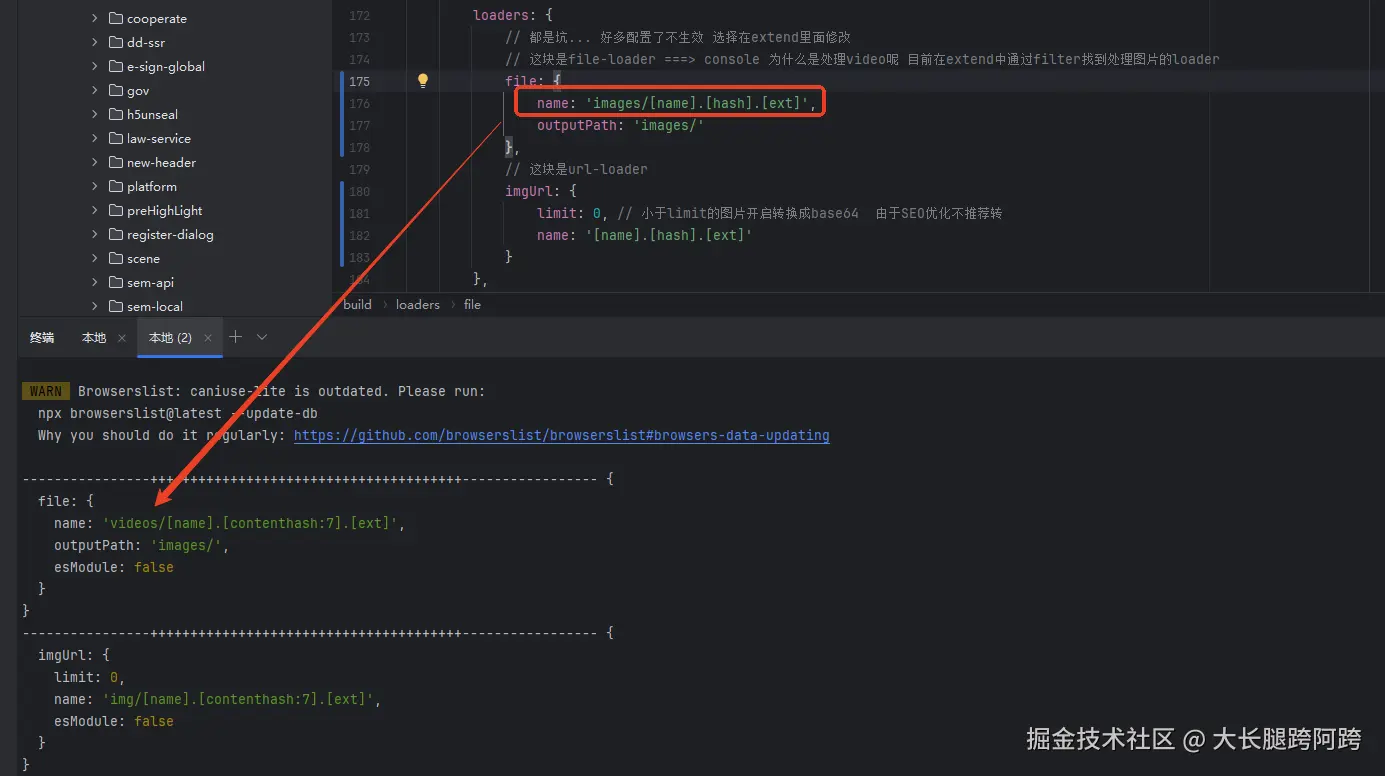Screen dimensions: 1385x776
Task: Expand the law-service folder chevron
Action: point(95,138)
